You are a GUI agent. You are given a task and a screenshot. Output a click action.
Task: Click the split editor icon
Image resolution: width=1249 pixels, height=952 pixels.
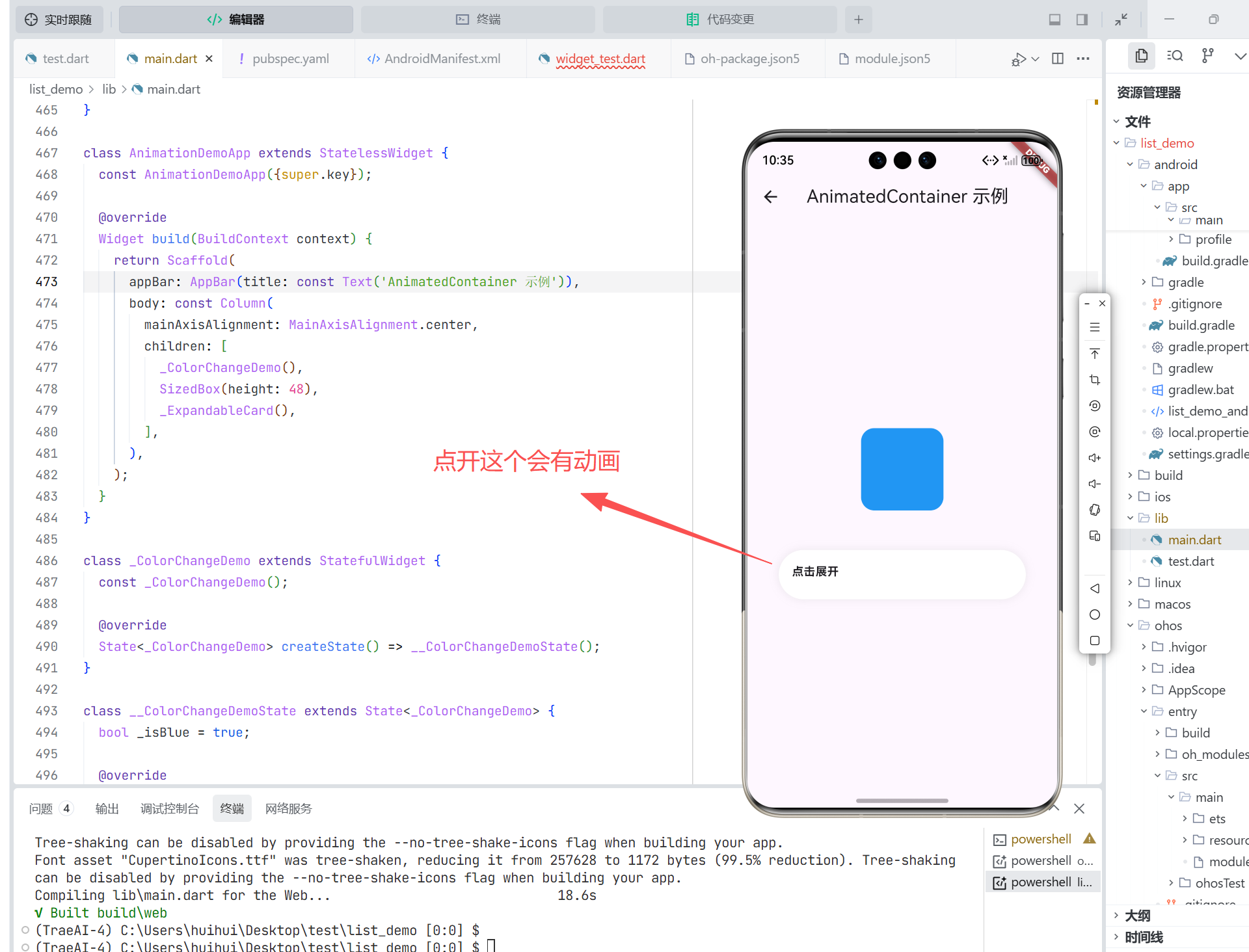1058,59
